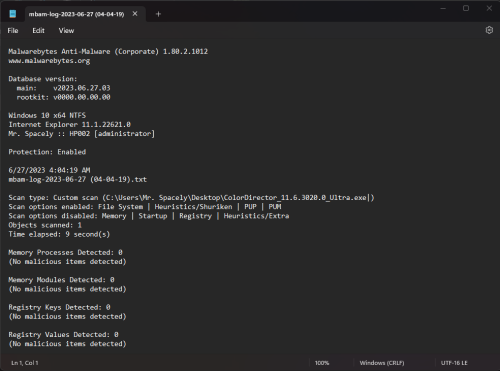Click UTF-16 LE encoding indicator
This screenshot has height=371, width=500.
pos(454,363)
